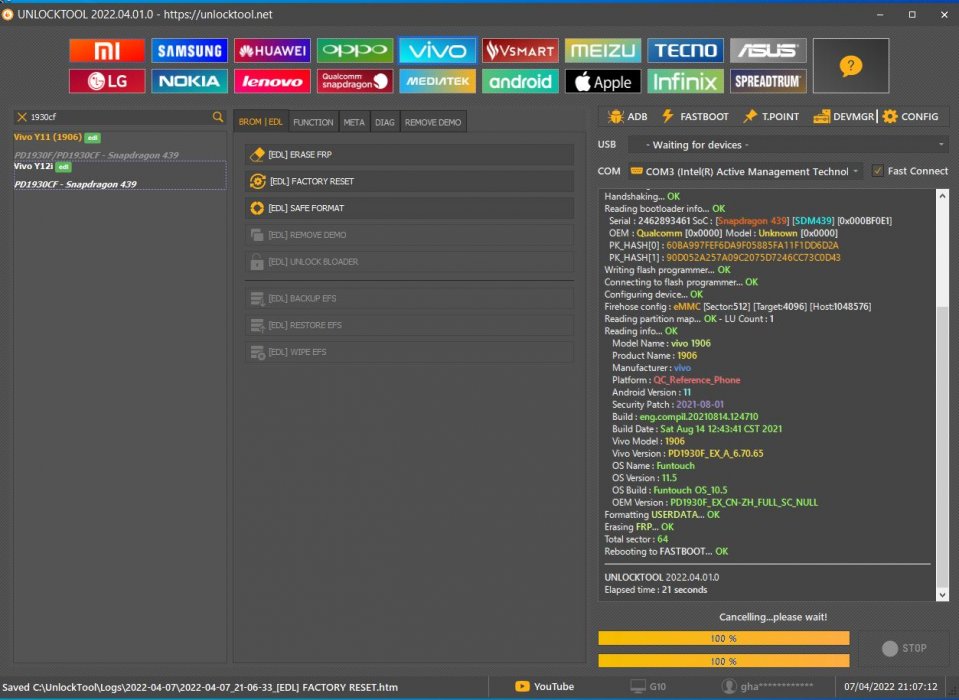Select the OPPO brand logo
Image resolution: width=959 pixels, height=700 pixels.
pyautogui.click(x=355, y=50)
